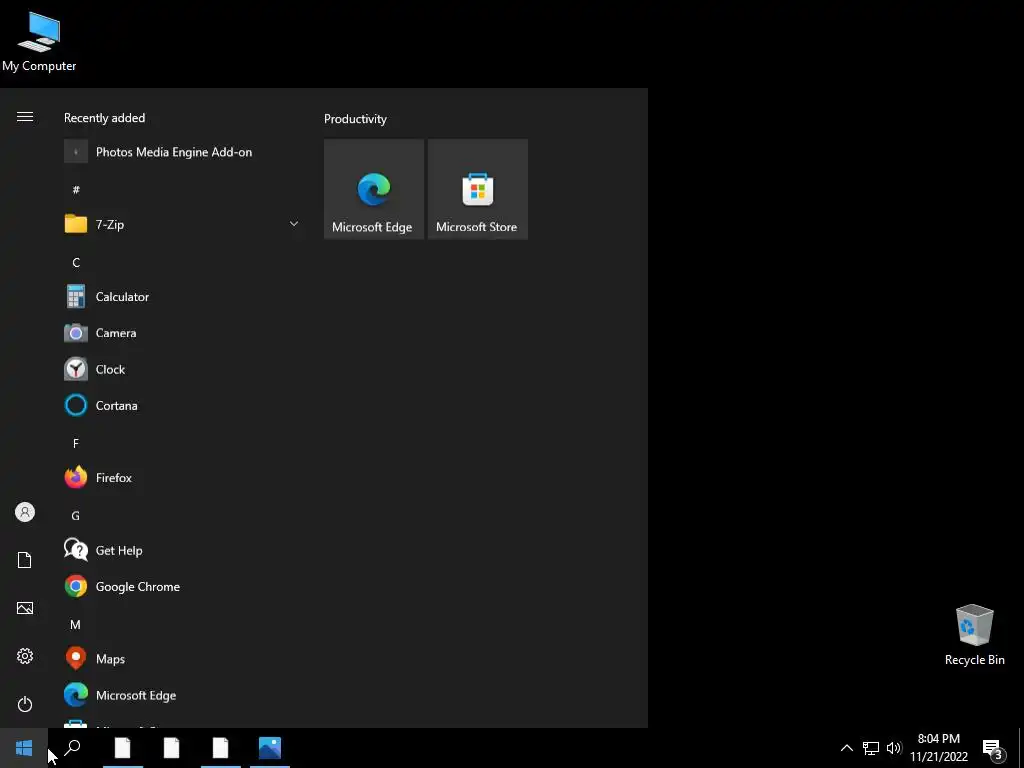This screenshot has width=1024, height=768.
Task: Open Settings gear in Start sidebar
Action: (25, 656)
